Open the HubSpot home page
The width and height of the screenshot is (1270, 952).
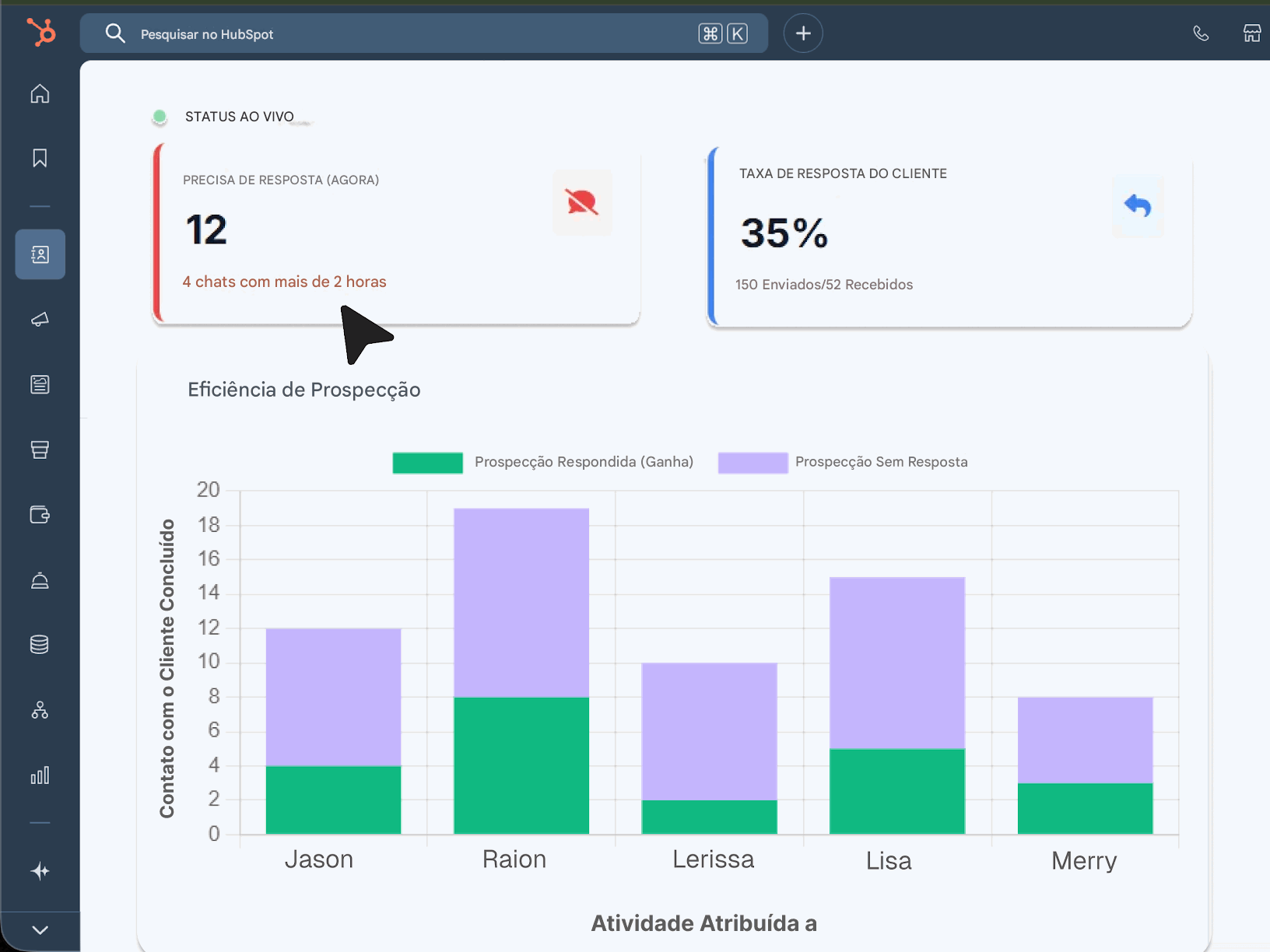click(40, 93)
